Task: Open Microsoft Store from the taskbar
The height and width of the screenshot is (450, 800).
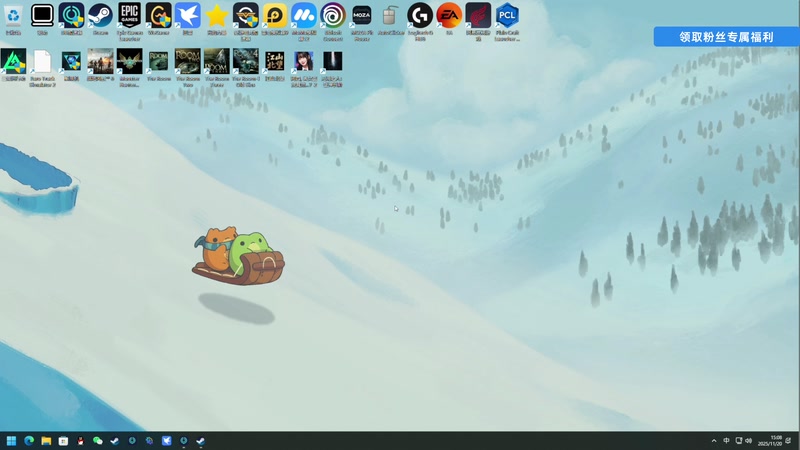Action: click(63, 441)
